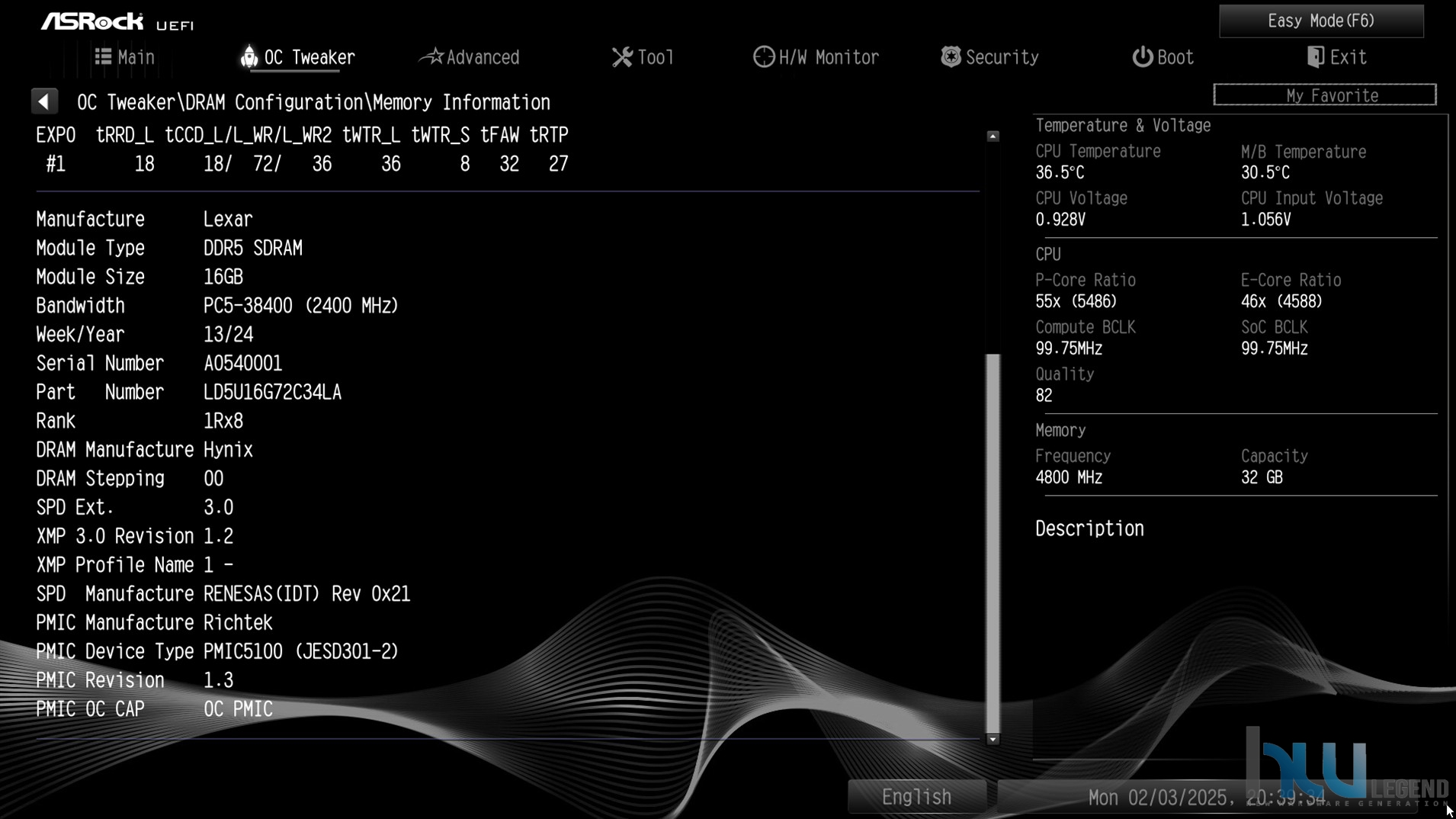This screenshot has width=1456, height=819.
Task: Click the Quality 82 value
Action: coord(1044,396)
